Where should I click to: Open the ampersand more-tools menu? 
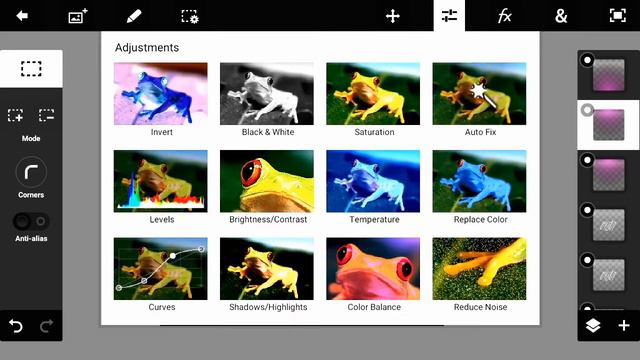(561, 16)
